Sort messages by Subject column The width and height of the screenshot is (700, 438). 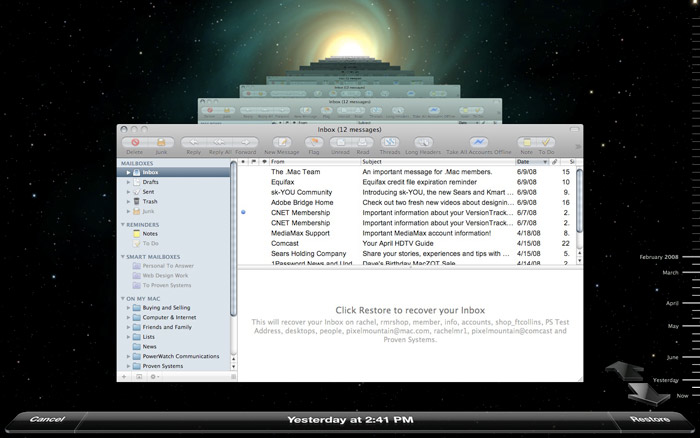point(438,162)
